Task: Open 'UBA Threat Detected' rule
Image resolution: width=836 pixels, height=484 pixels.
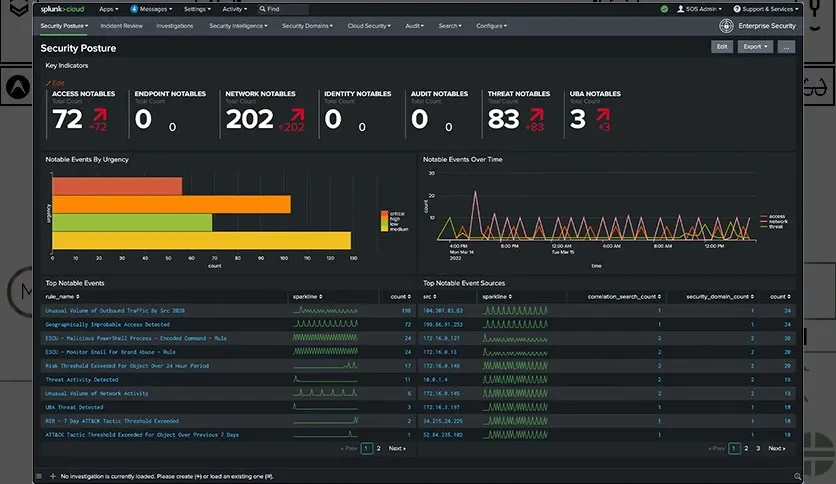Action: 75,407
